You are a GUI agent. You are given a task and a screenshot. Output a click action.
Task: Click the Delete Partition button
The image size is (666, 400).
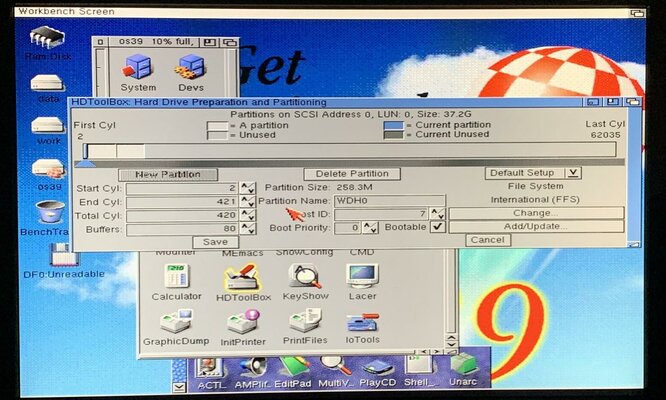pos(351,174)
